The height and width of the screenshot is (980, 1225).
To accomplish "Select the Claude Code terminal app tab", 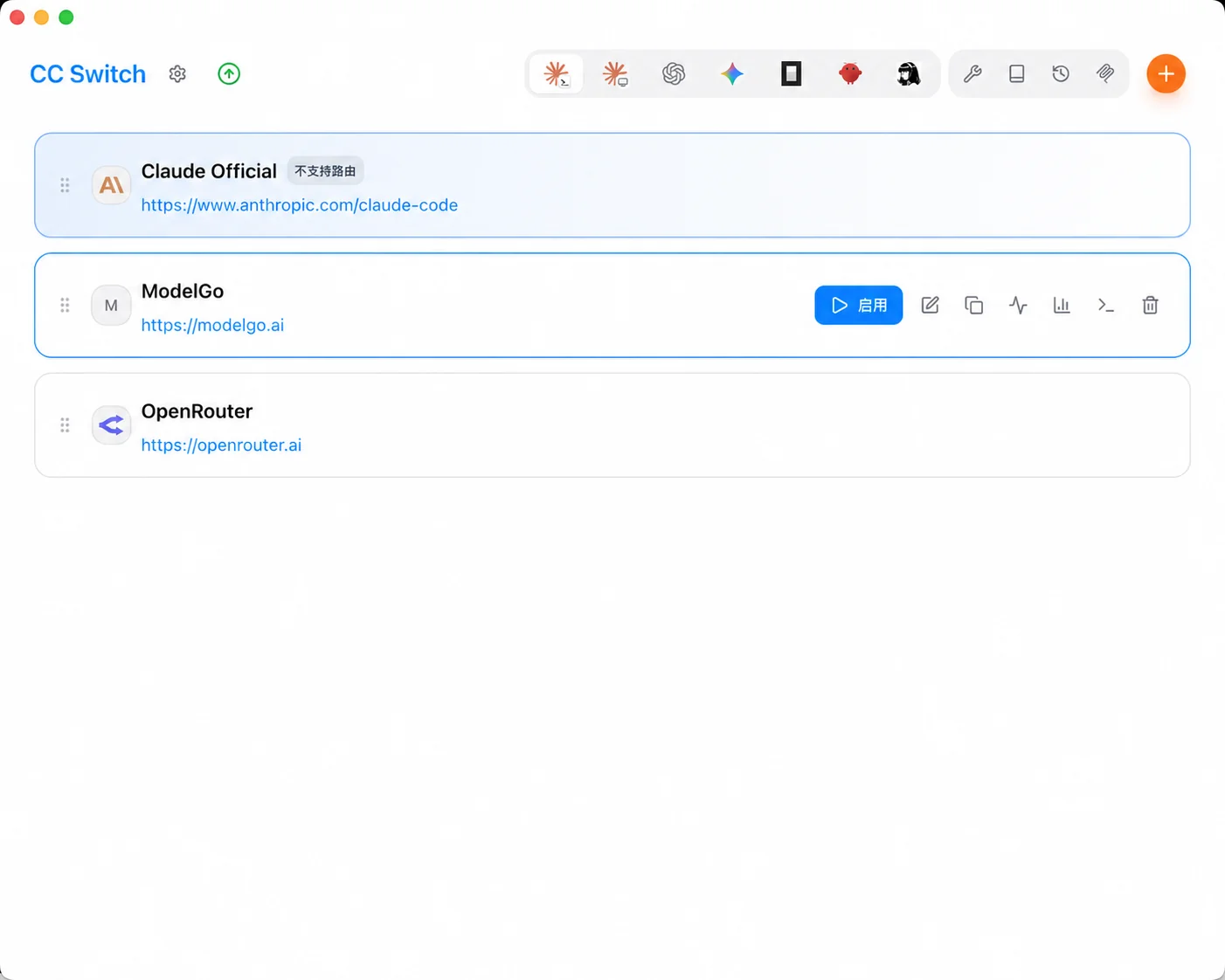I will click(557, 74).
